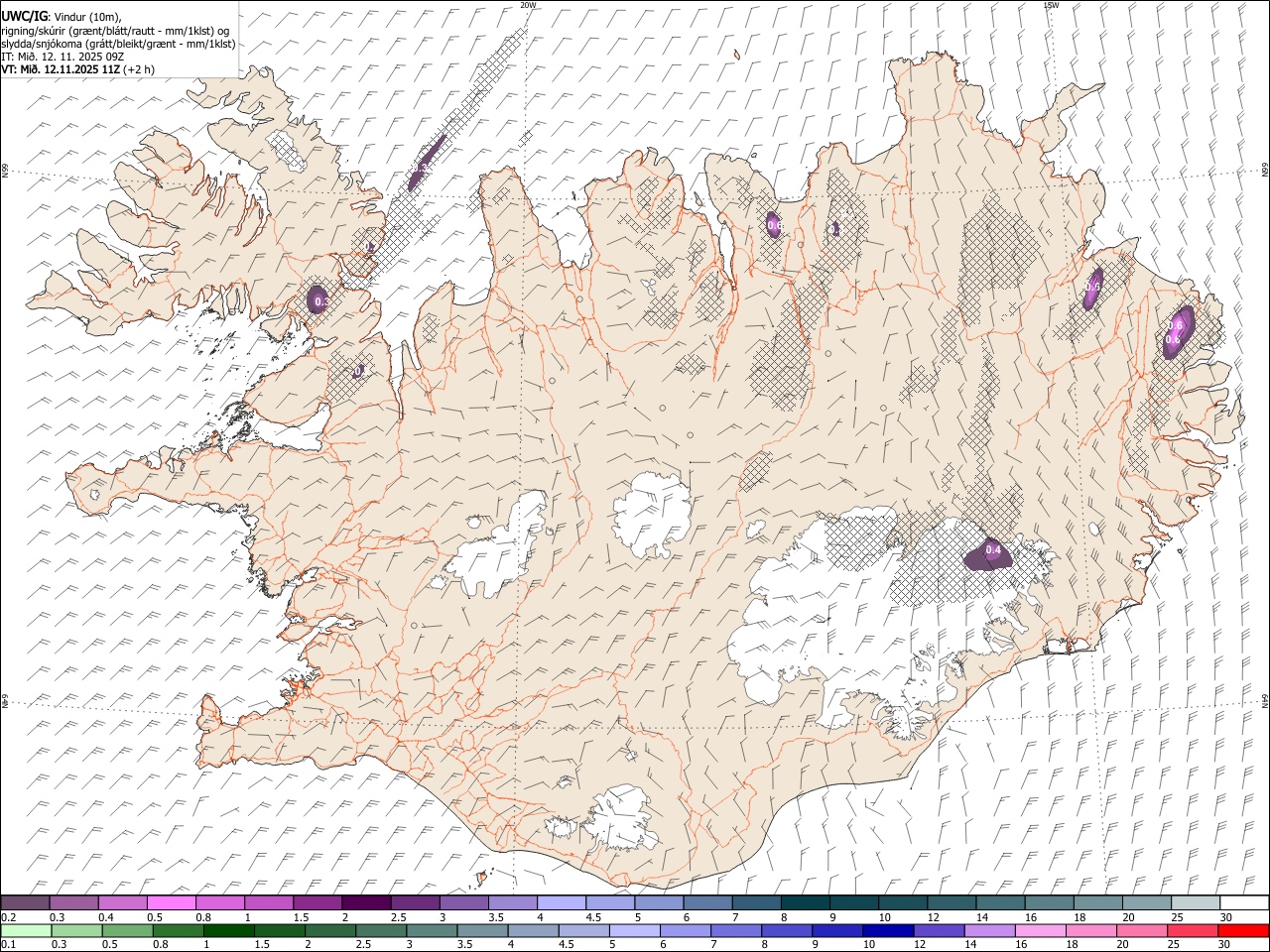1270x952 pixels.
Task: Pick the bright red swatch after 30 in lower row
Action: coord(1242,930)
